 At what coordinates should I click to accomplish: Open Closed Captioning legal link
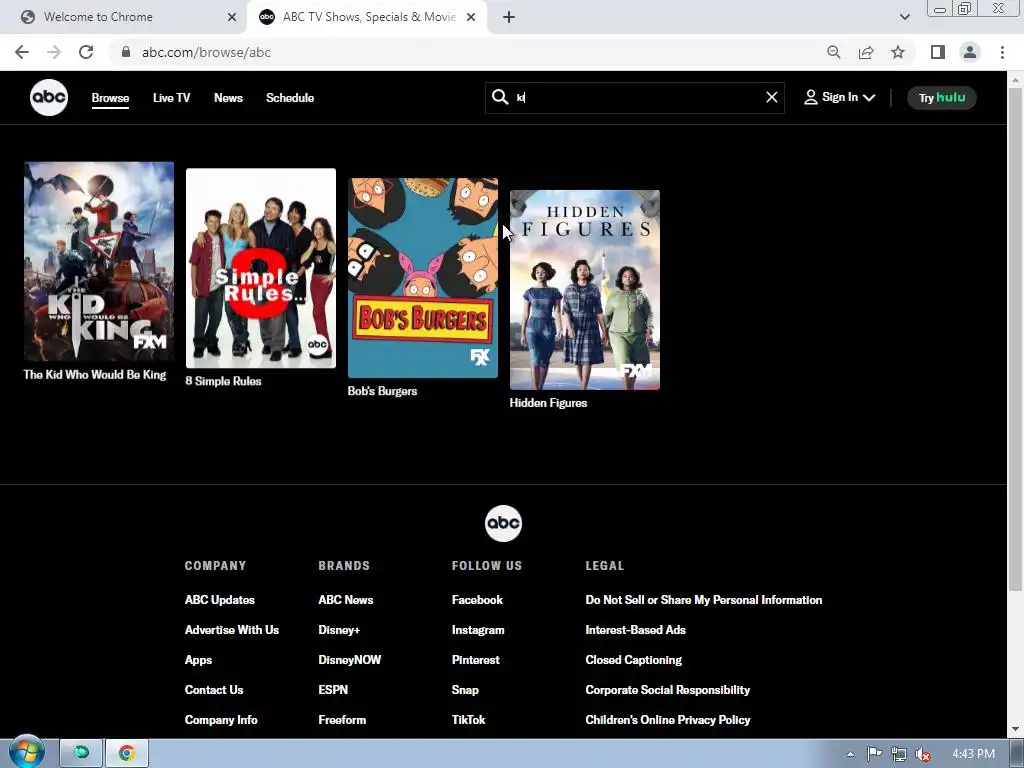tap(634, 660)
